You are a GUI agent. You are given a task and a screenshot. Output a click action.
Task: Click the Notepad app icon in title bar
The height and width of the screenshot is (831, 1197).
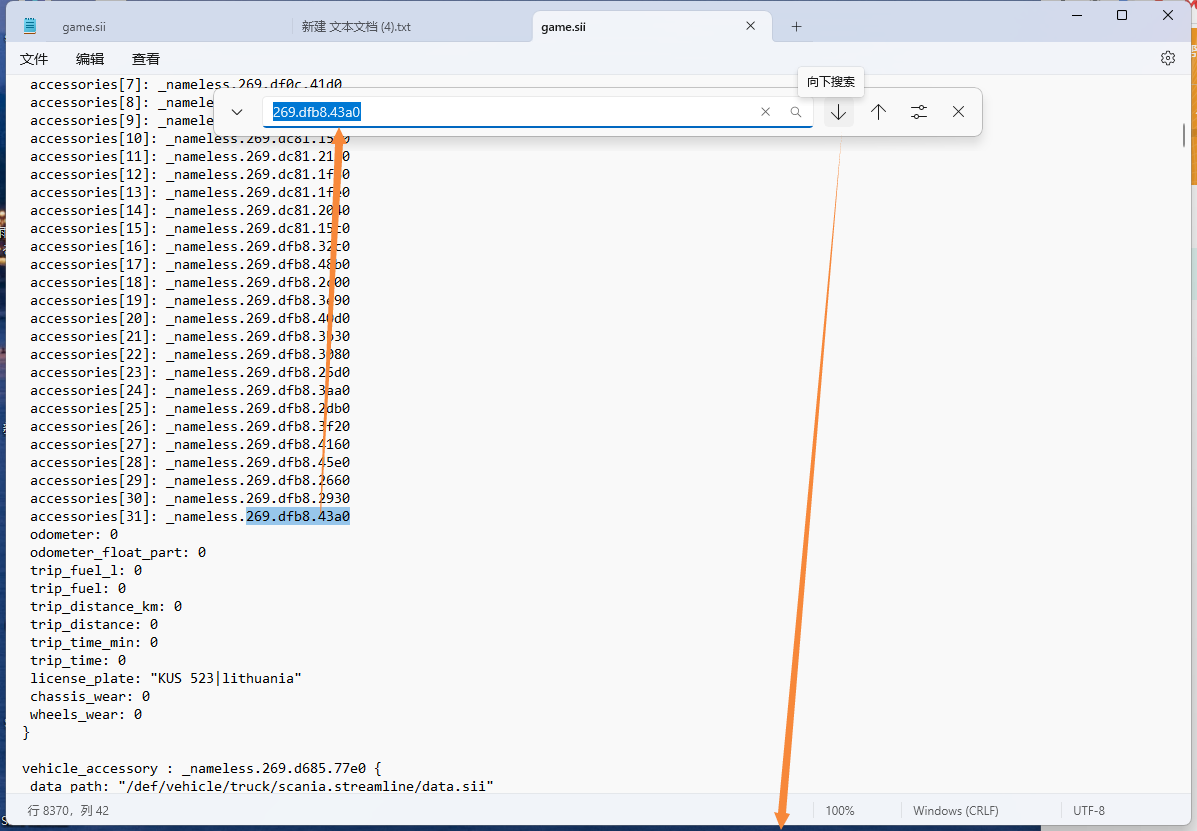30,26
